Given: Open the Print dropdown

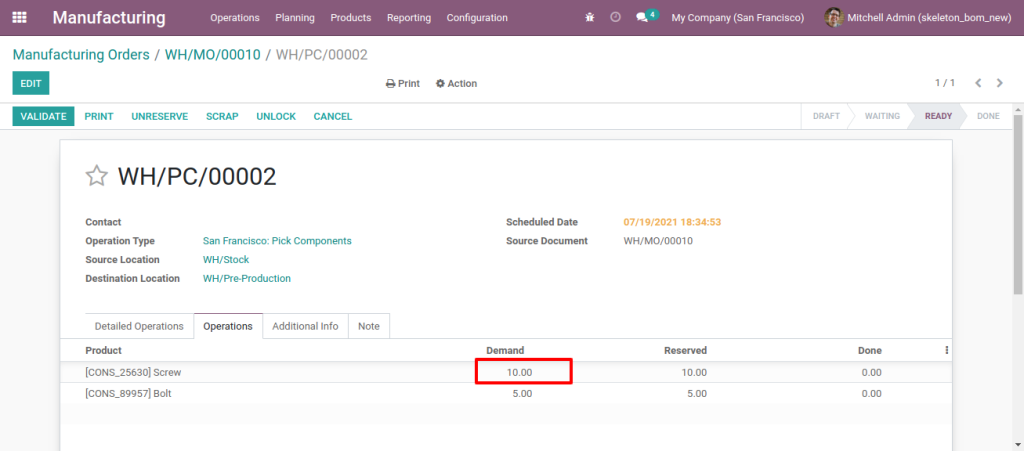Looking at the screenshot, I should pyautogui.click(x=403, y=84).
